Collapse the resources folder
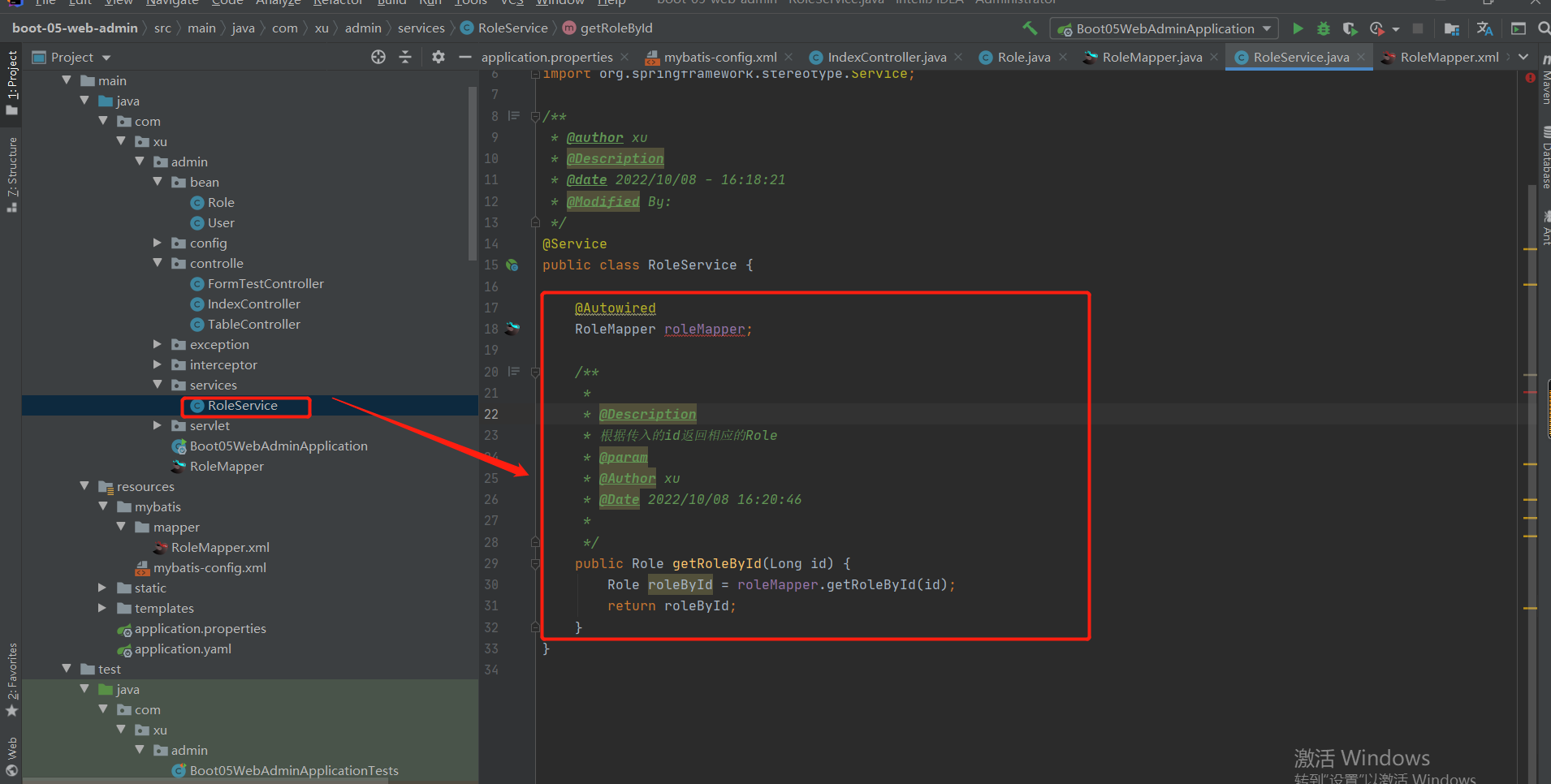1551x784 pixels. (84, 486)
